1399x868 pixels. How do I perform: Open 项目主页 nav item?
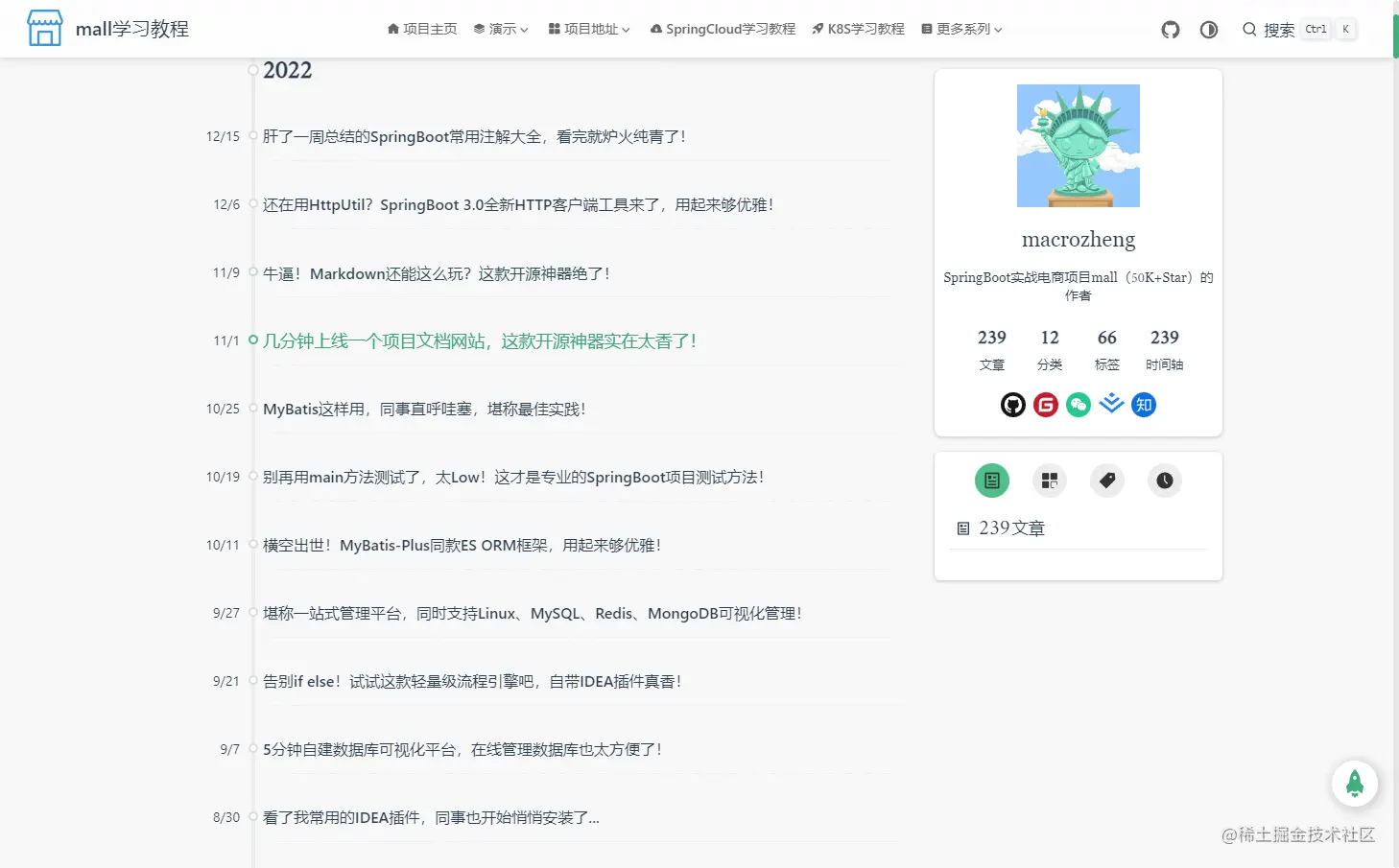[422, 29]
